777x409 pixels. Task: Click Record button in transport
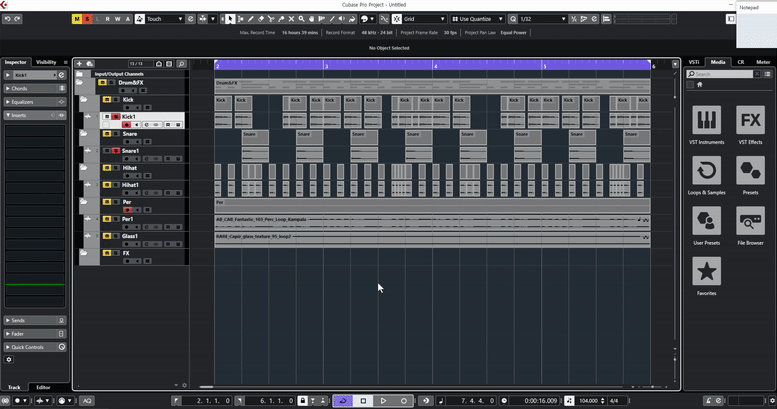pos(404,401)
